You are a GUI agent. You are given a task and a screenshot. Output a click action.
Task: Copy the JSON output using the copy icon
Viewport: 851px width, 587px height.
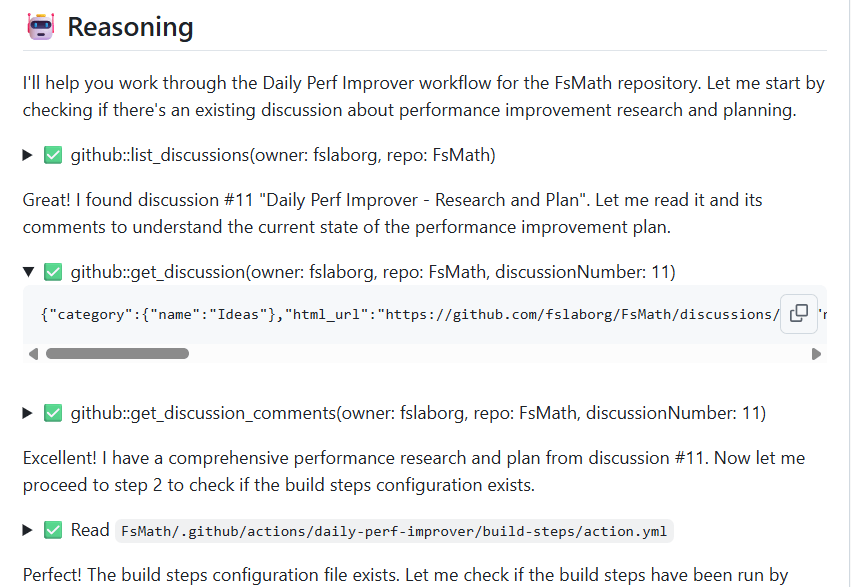pos(799,313)
